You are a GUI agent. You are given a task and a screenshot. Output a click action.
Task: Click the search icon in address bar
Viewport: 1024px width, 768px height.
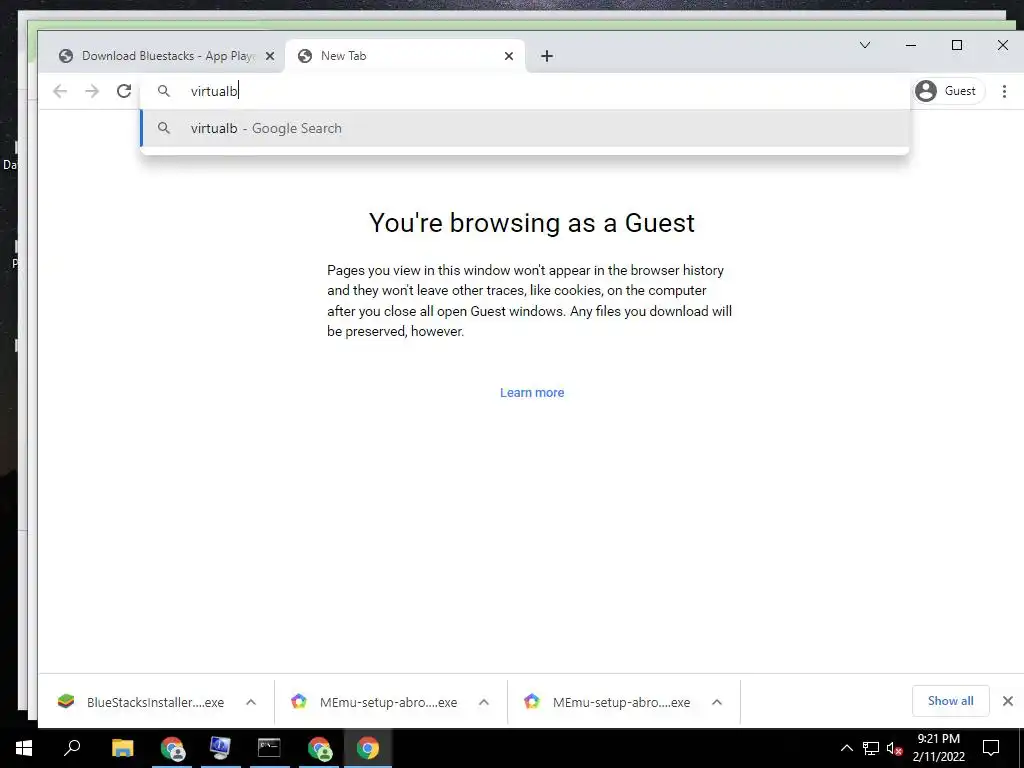pyautogui.click(x=164, y=91)
